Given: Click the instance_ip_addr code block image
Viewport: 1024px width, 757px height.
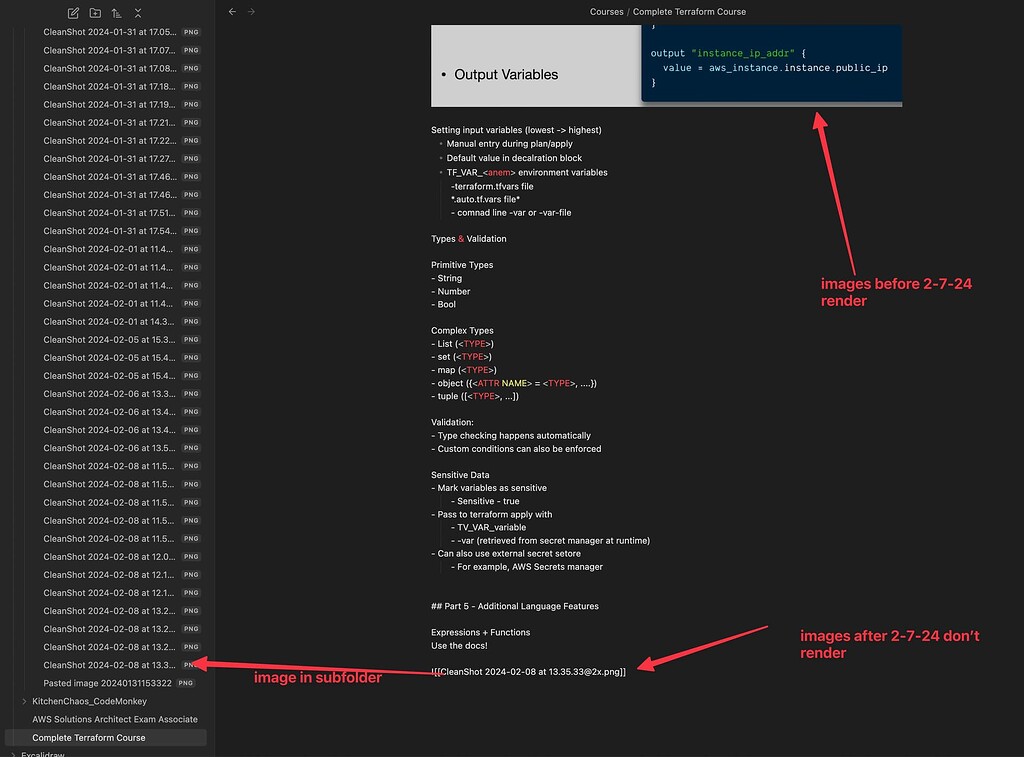Looking at the screenshot, I should (x=770, y=63).
